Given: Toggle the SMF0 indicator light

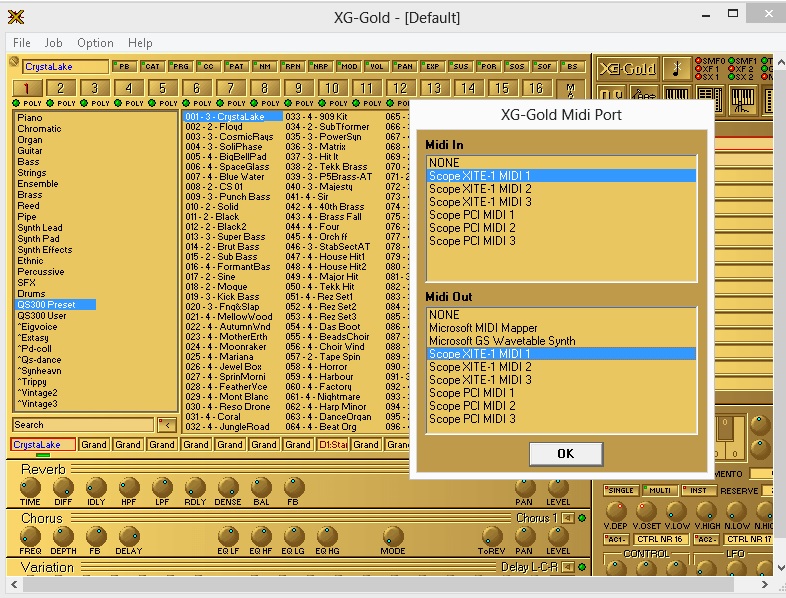Looking at the screenshot, I should [x=698, y=61].
